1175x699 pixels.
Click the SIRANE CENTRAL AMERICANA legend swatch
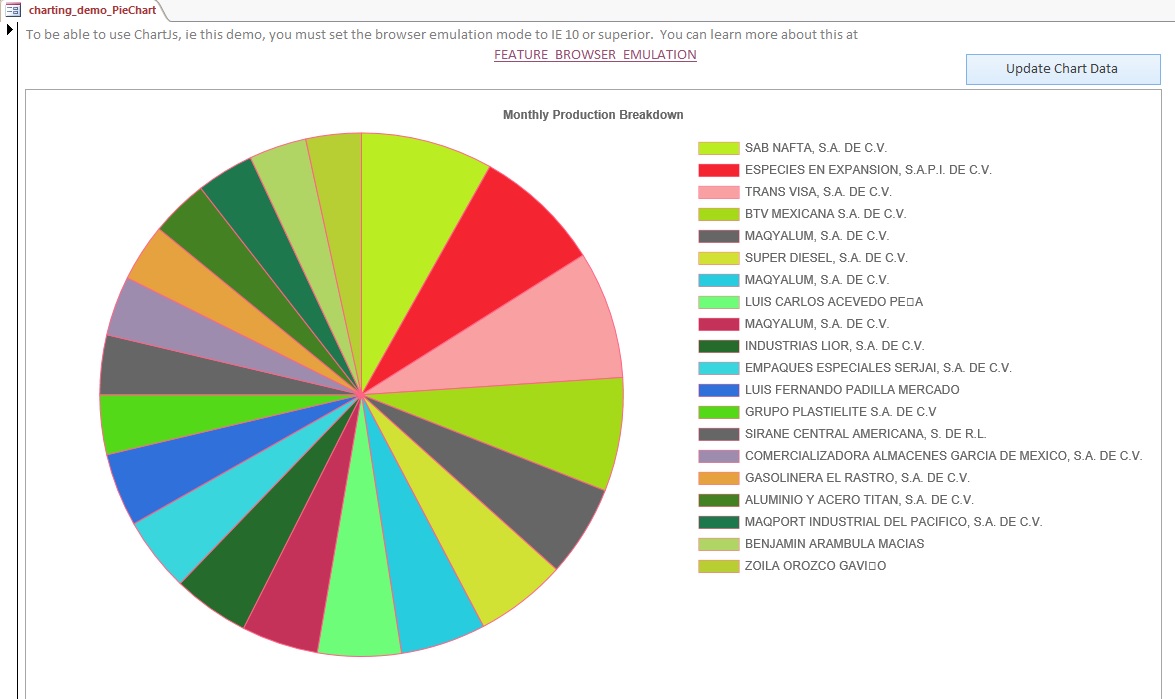(x=719, y=434)
